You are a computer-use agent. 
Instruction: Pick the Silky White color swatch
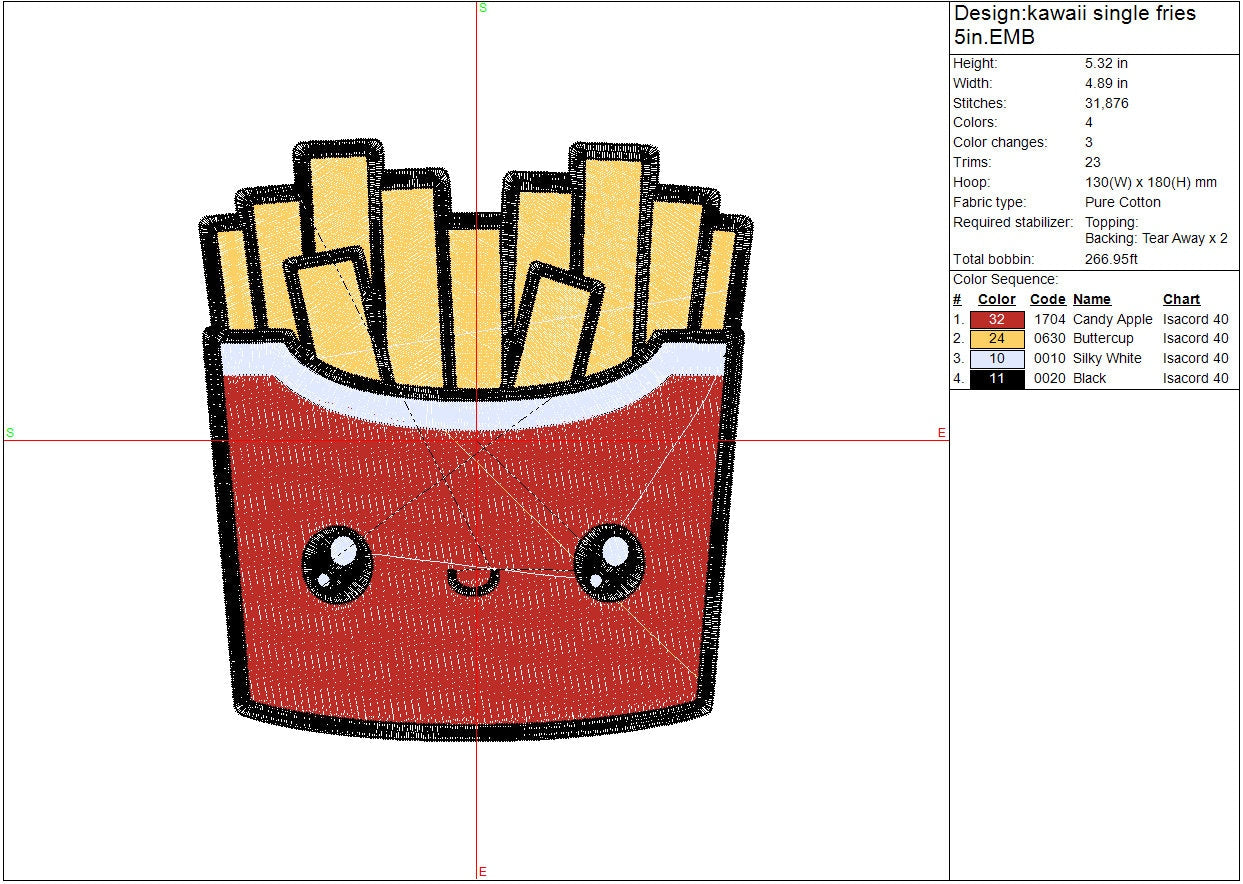pyautogui.click(x=997, y=359)
